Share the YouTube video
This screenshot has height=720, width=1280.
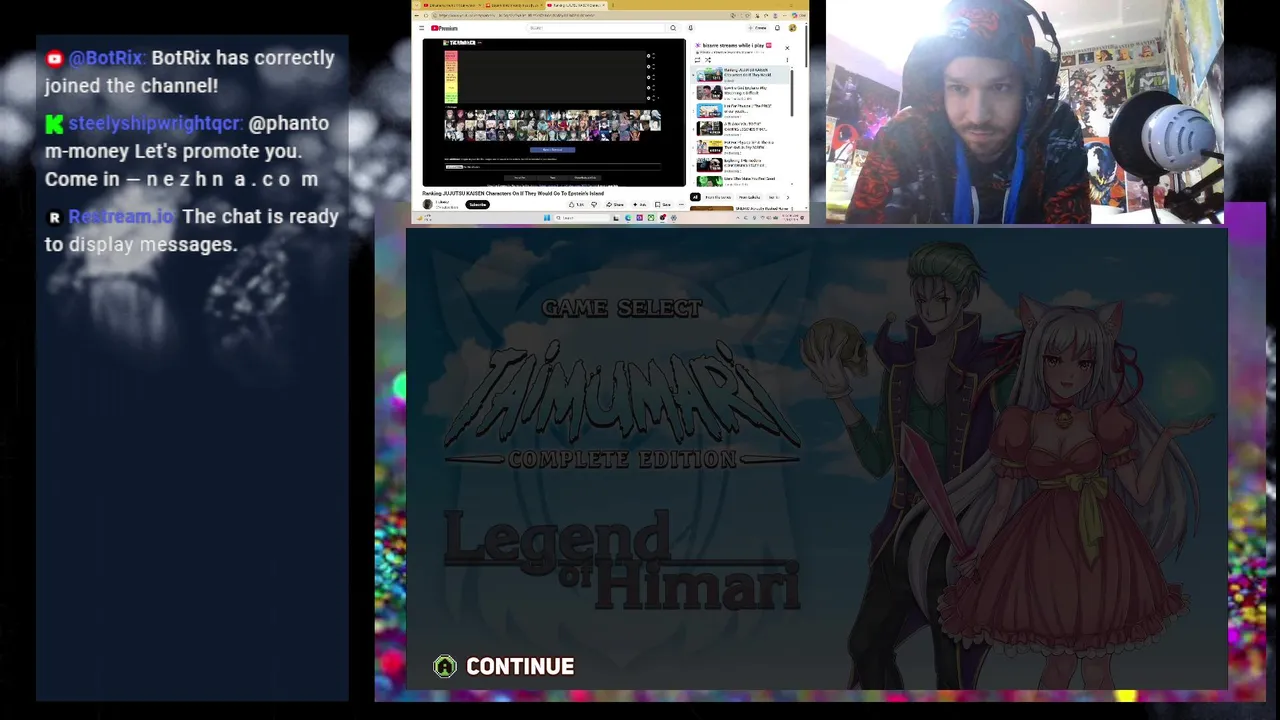(x=615, y=204)
